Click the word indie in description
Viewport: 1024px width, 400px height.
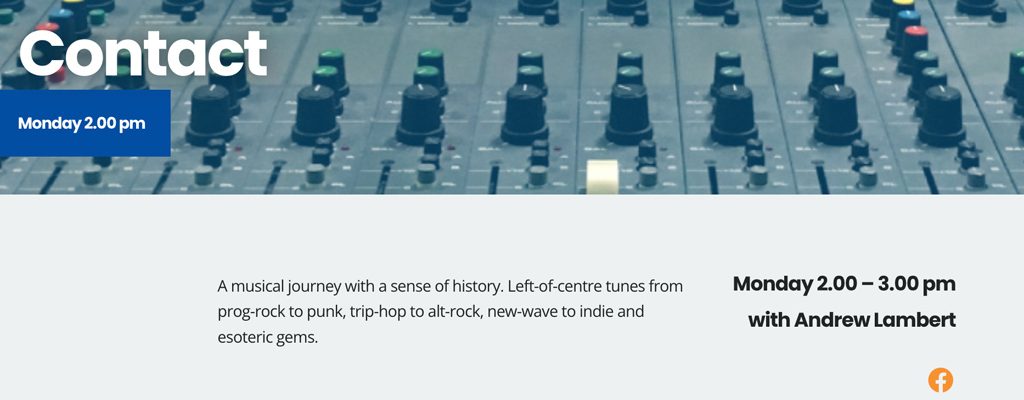[x=598, y=312]
